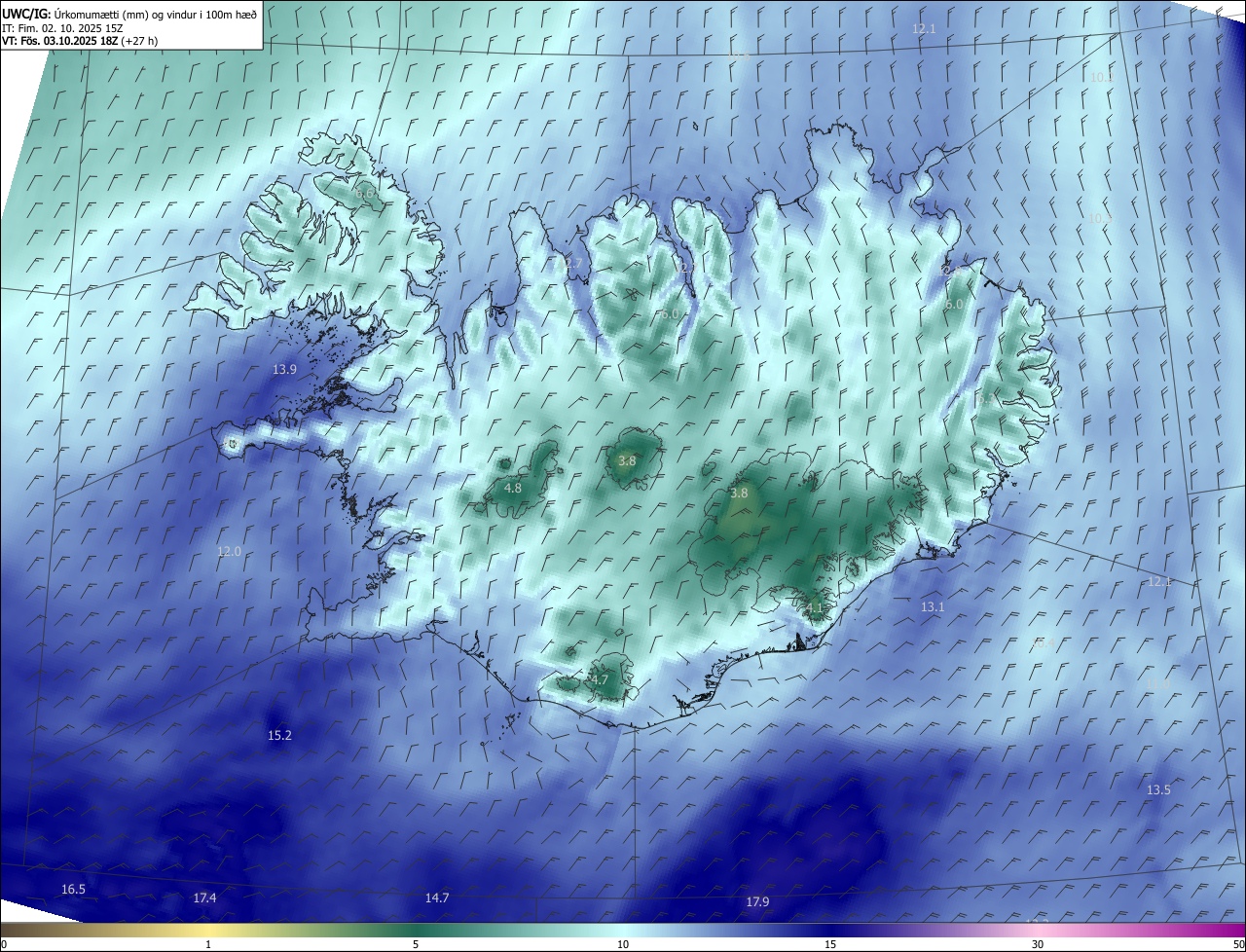Click the 6.0 value on Tröllaskagi peninsula
This screenshot has height=952, width=1246.
tap(669, 314)
